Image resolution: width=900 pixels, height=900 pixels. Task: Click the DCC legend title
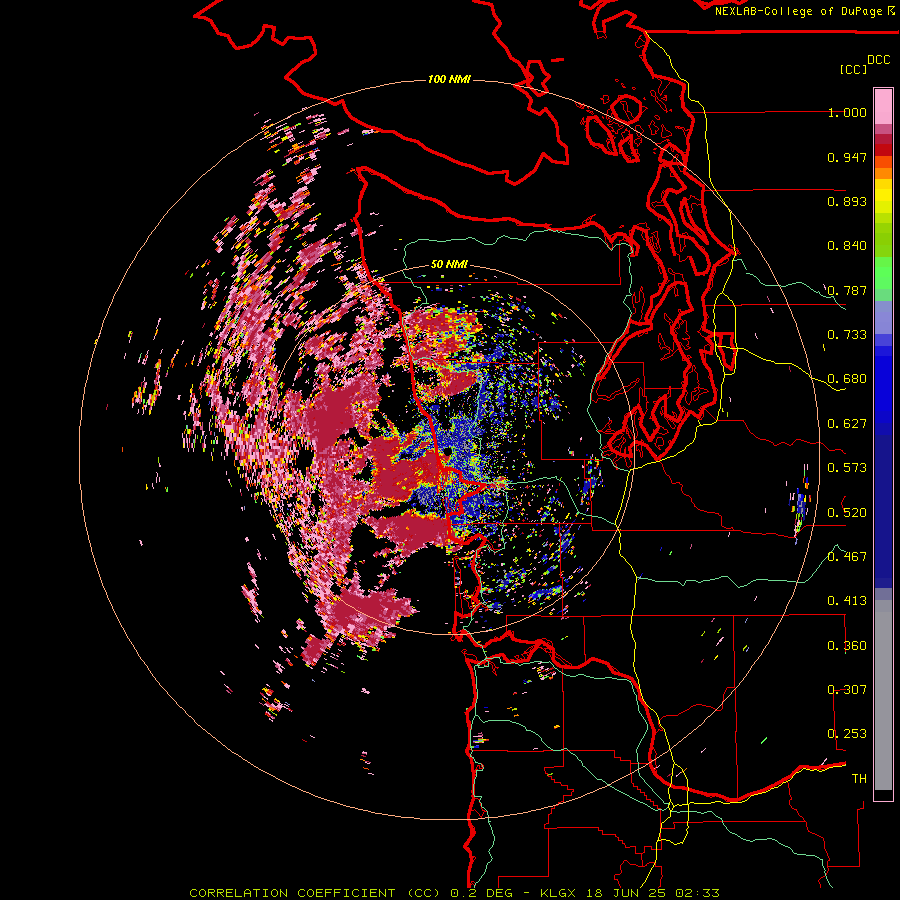click(x=879, y=60)
